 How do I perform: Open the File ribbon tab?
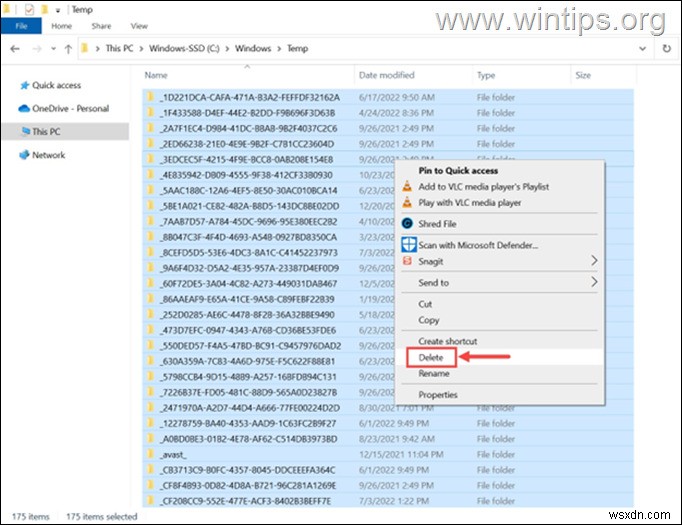pos(21,26)
